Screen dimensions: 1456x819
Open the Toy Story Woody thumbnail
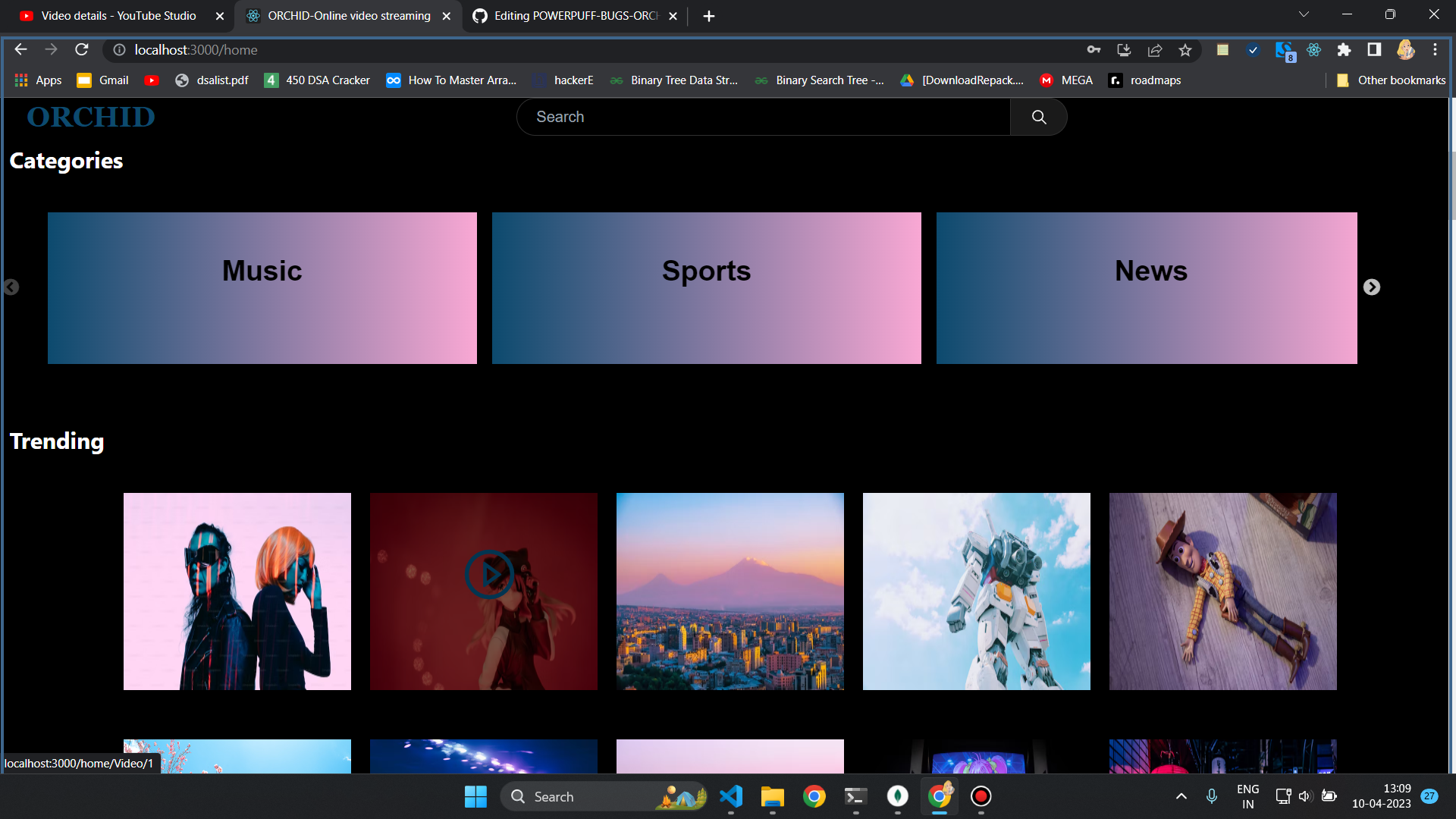tap(1222, 591)
